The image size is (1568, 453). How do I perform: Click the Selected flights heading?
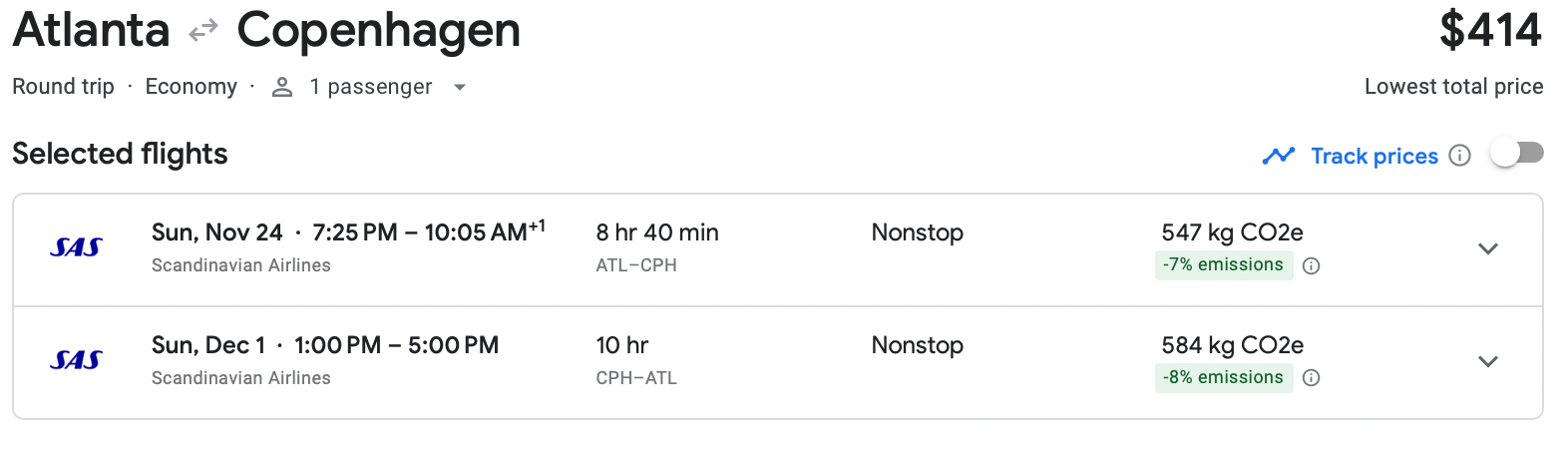[x=120, y=154]
